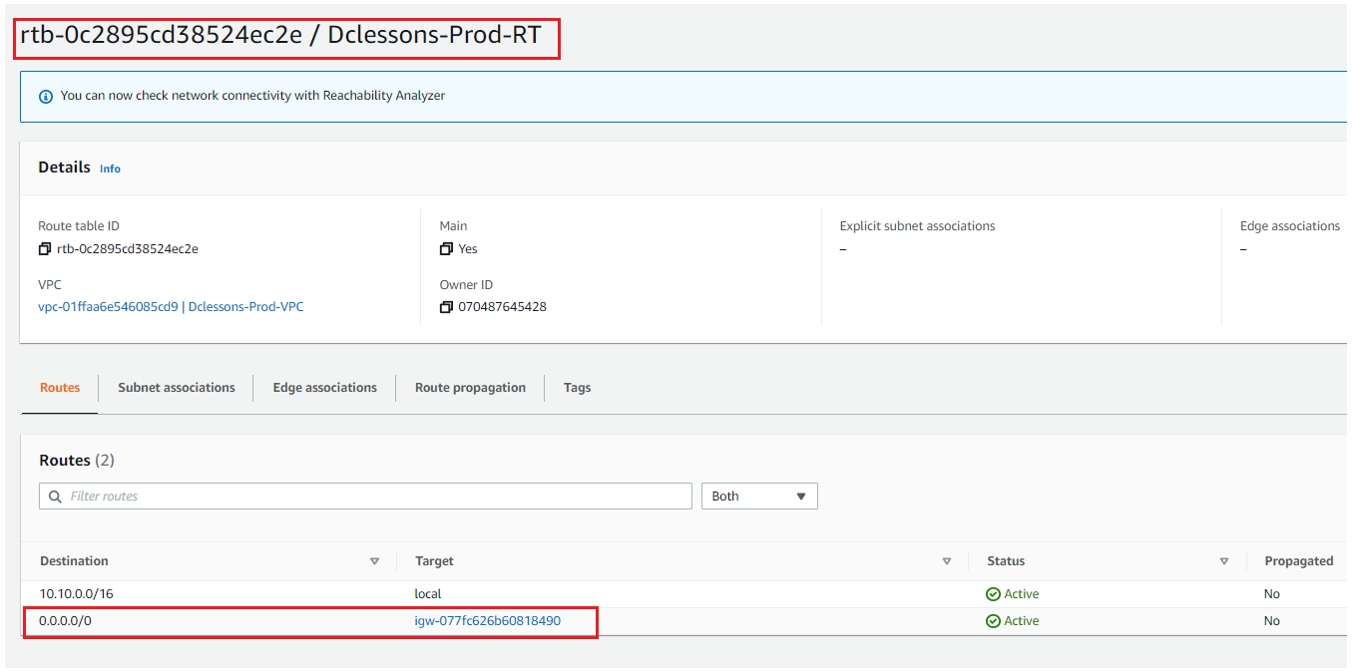The width and height of the screenshot is (1352, 672).
Task: Open internet gateway igw-077fc626b60818490 link
Action: (x=487, y=621)
